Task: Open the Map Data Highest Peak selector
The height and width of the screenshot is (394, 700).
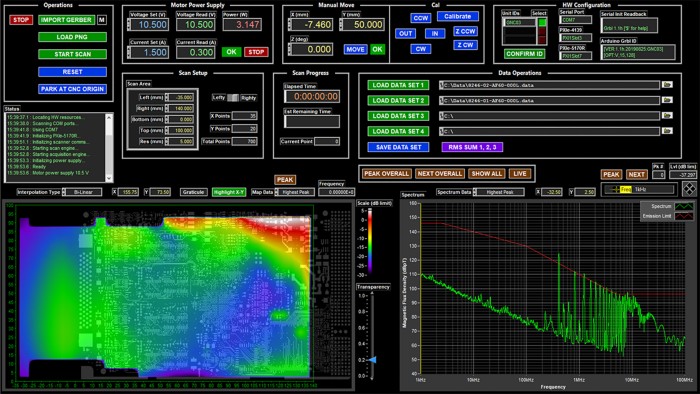Action: tap(294, 192)
